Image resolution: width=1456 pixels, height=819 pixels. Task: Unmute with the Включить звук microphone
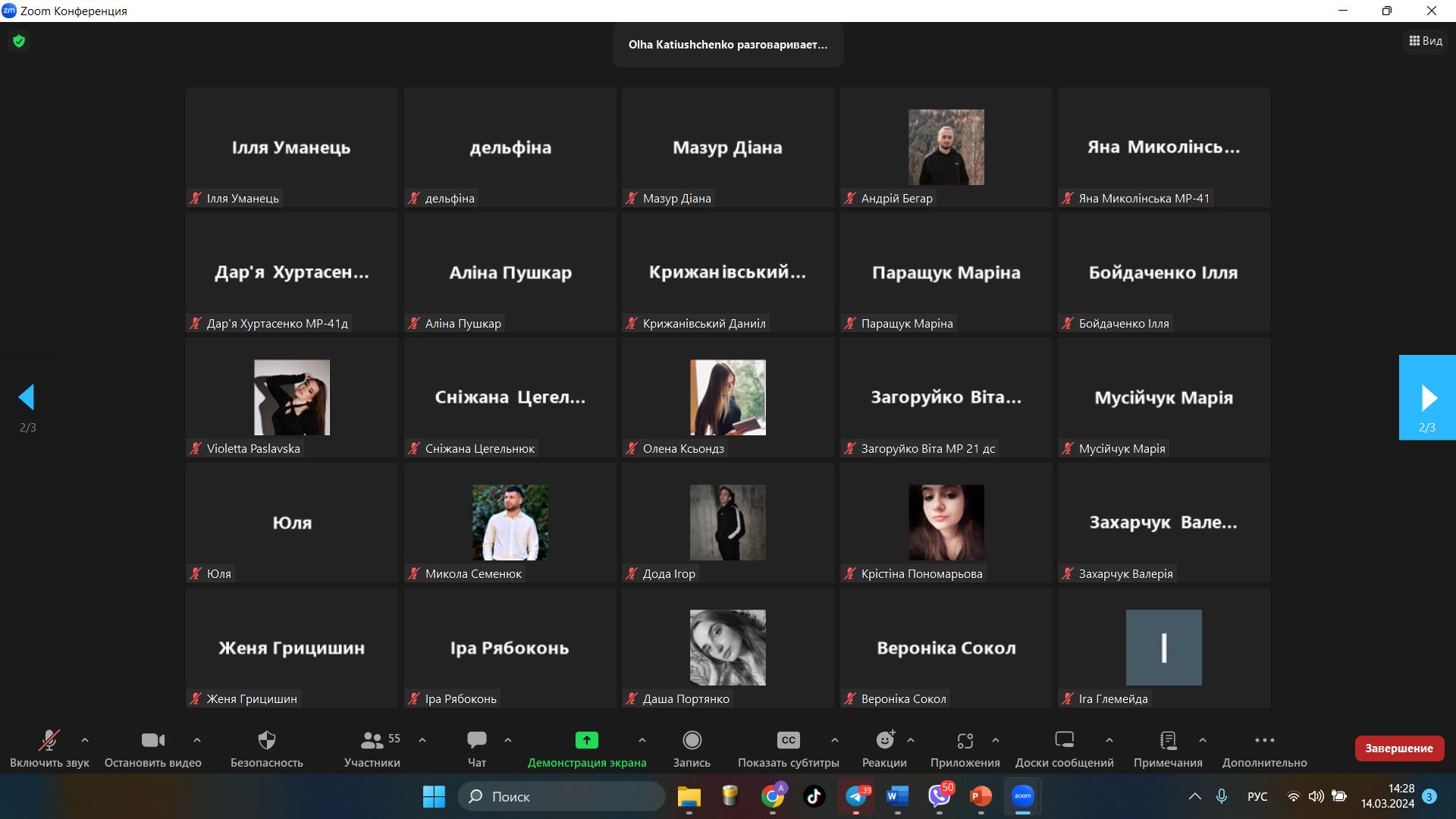(x=49, y=740)
